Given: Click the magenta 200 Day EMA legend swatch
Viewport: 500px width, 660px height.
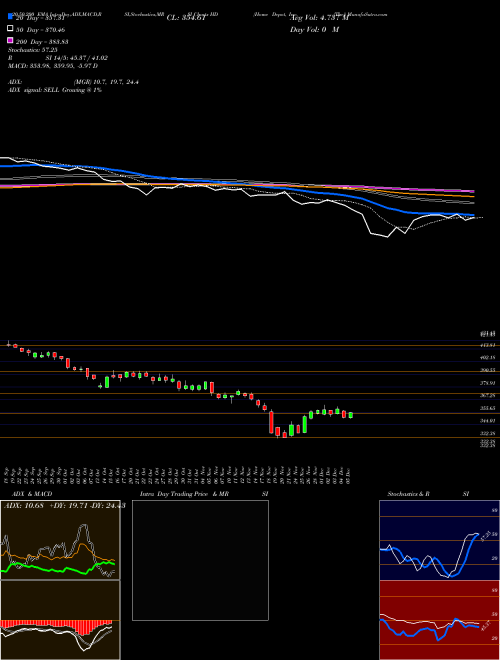Looking at the screenshot, I should 10,40.
